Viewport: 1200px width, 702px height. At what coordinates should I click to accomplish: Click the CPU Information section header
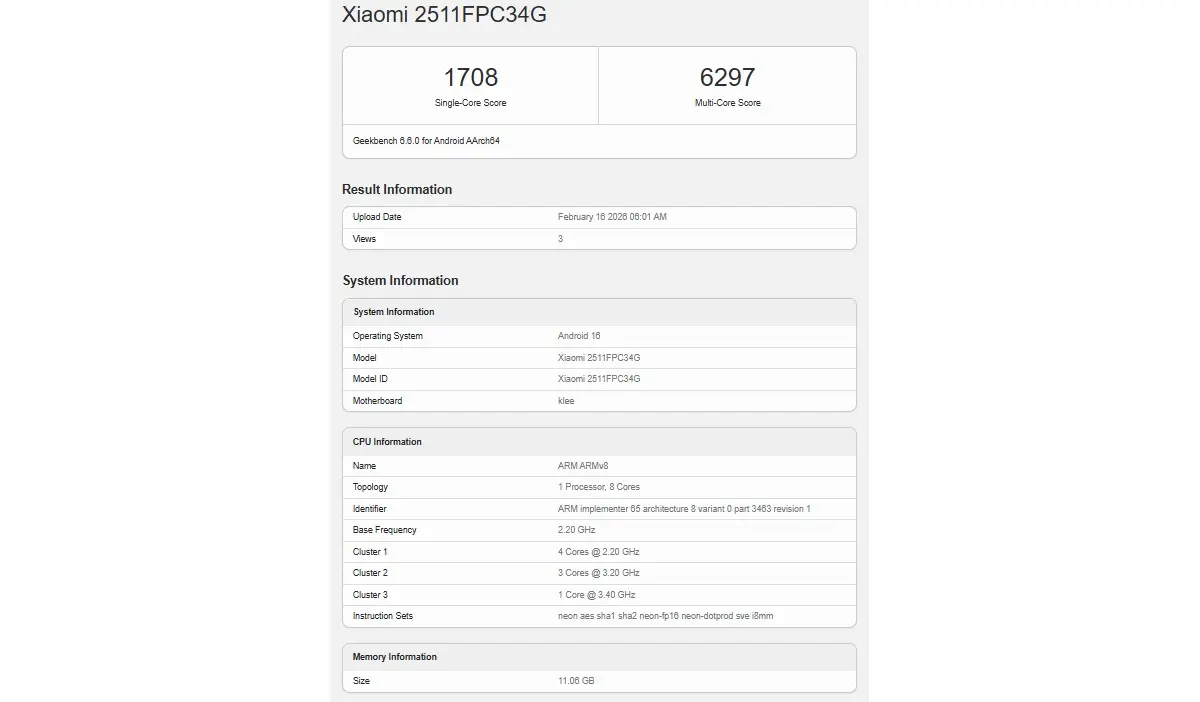click(x=386, y=441)
